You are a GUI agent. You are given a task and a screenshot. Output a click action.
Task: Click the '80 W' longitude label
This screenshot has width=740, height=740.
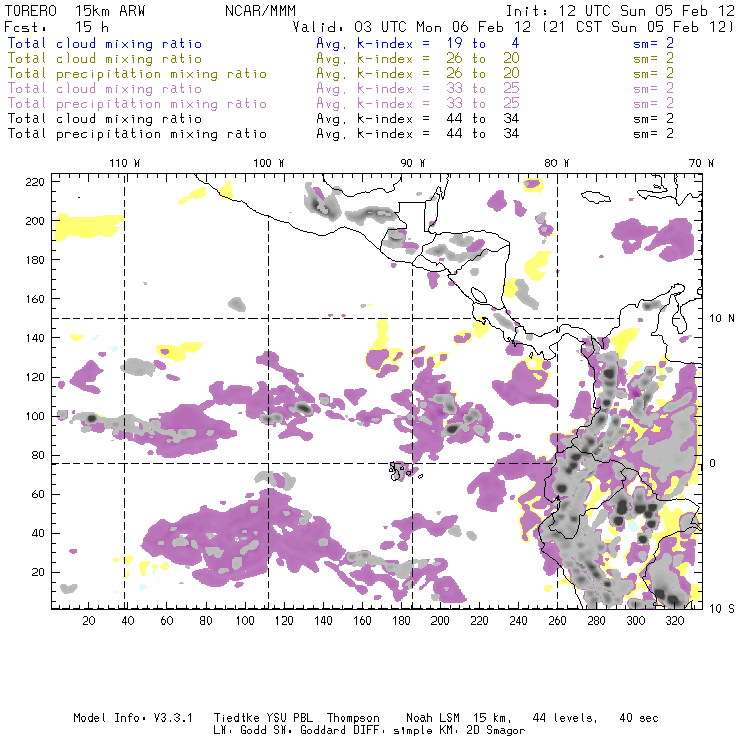556,163
